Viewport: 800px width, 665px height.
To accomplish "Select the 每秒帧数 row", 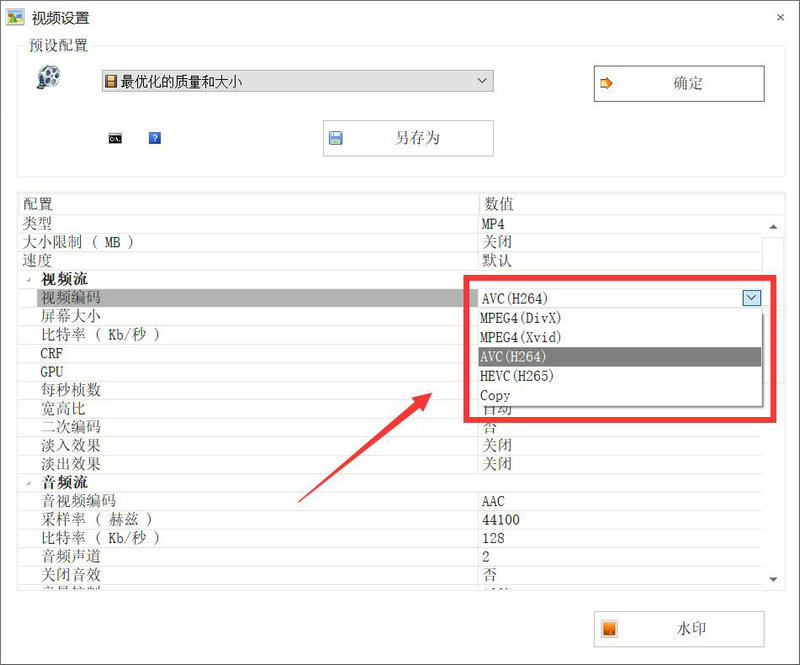I will [248, 390].
